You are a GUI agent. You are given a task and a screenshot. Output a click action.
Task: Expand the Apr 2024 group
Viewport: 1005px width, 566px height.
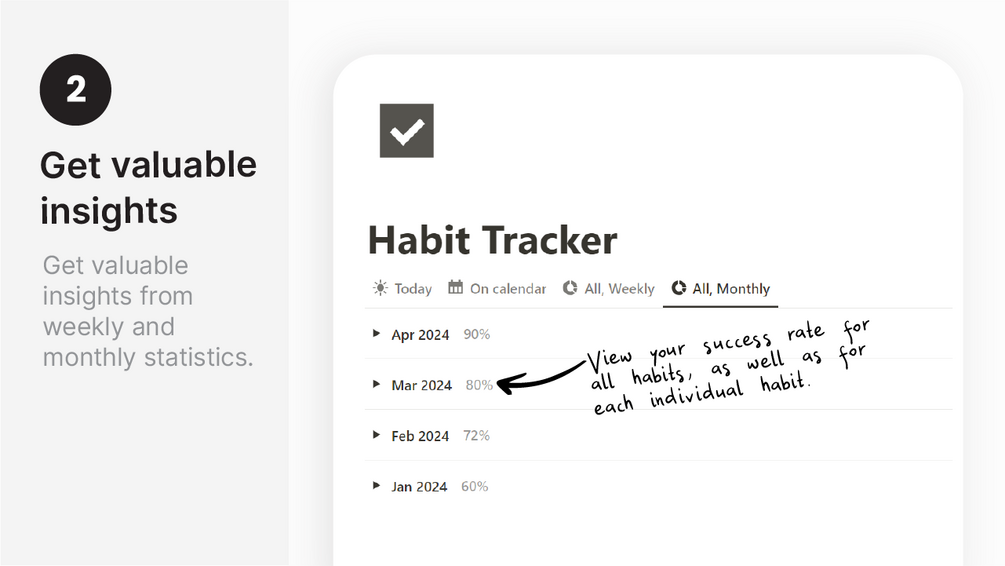pyautogui.click(x=376, y=334)
